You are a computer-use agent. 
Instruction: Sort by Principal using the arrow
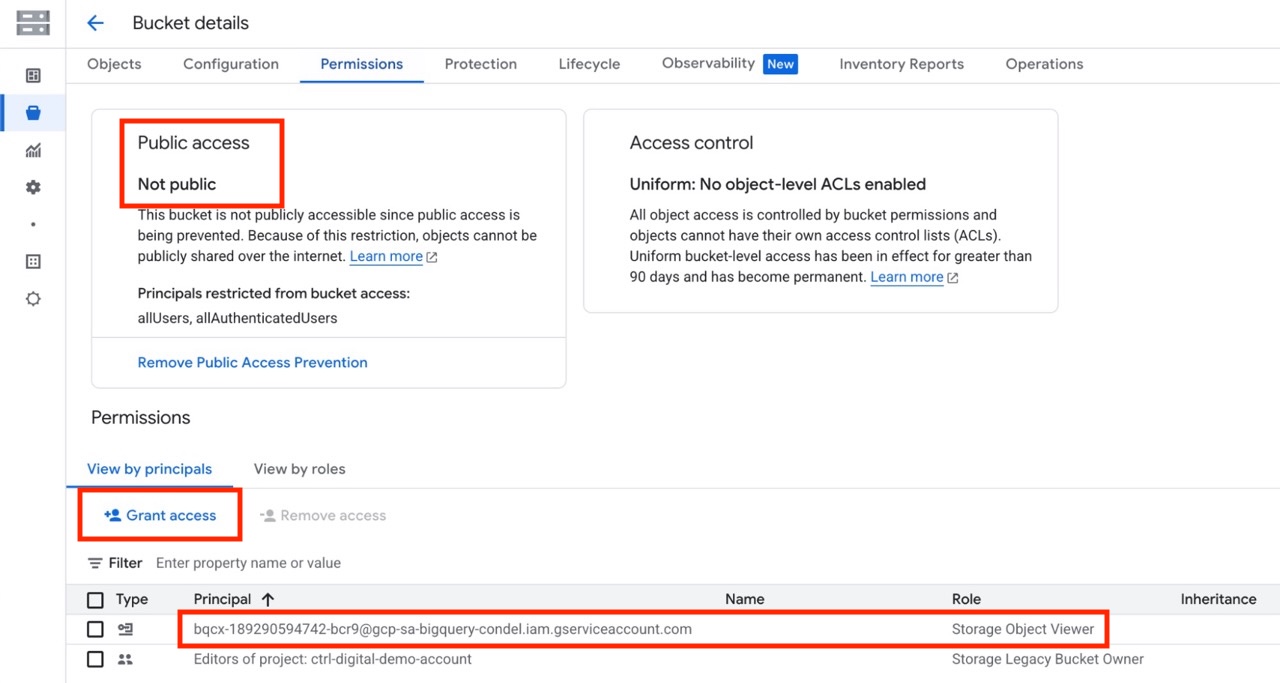click(267, 600)
